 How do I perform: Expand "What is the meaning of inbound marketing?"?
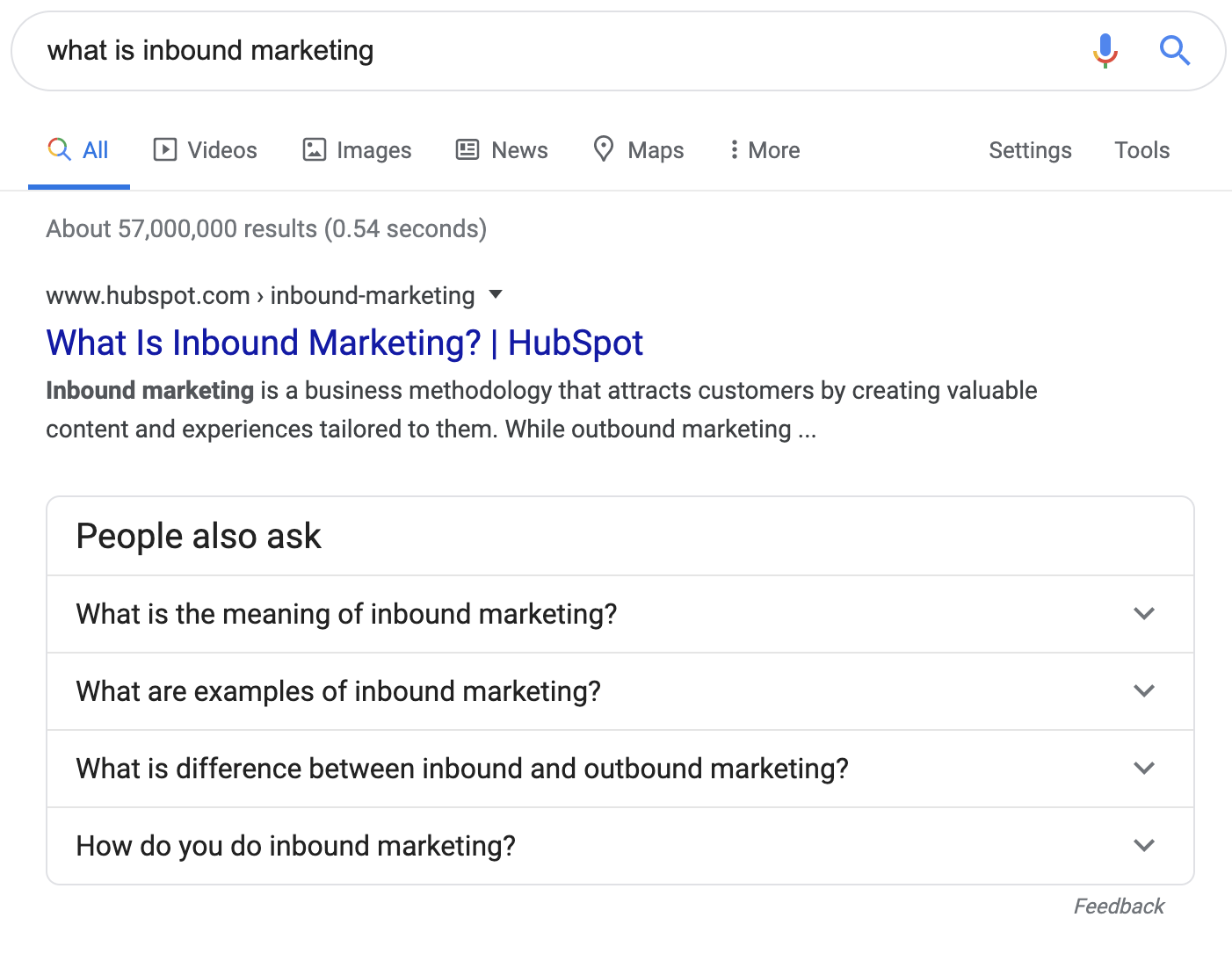click(1143, 614)
